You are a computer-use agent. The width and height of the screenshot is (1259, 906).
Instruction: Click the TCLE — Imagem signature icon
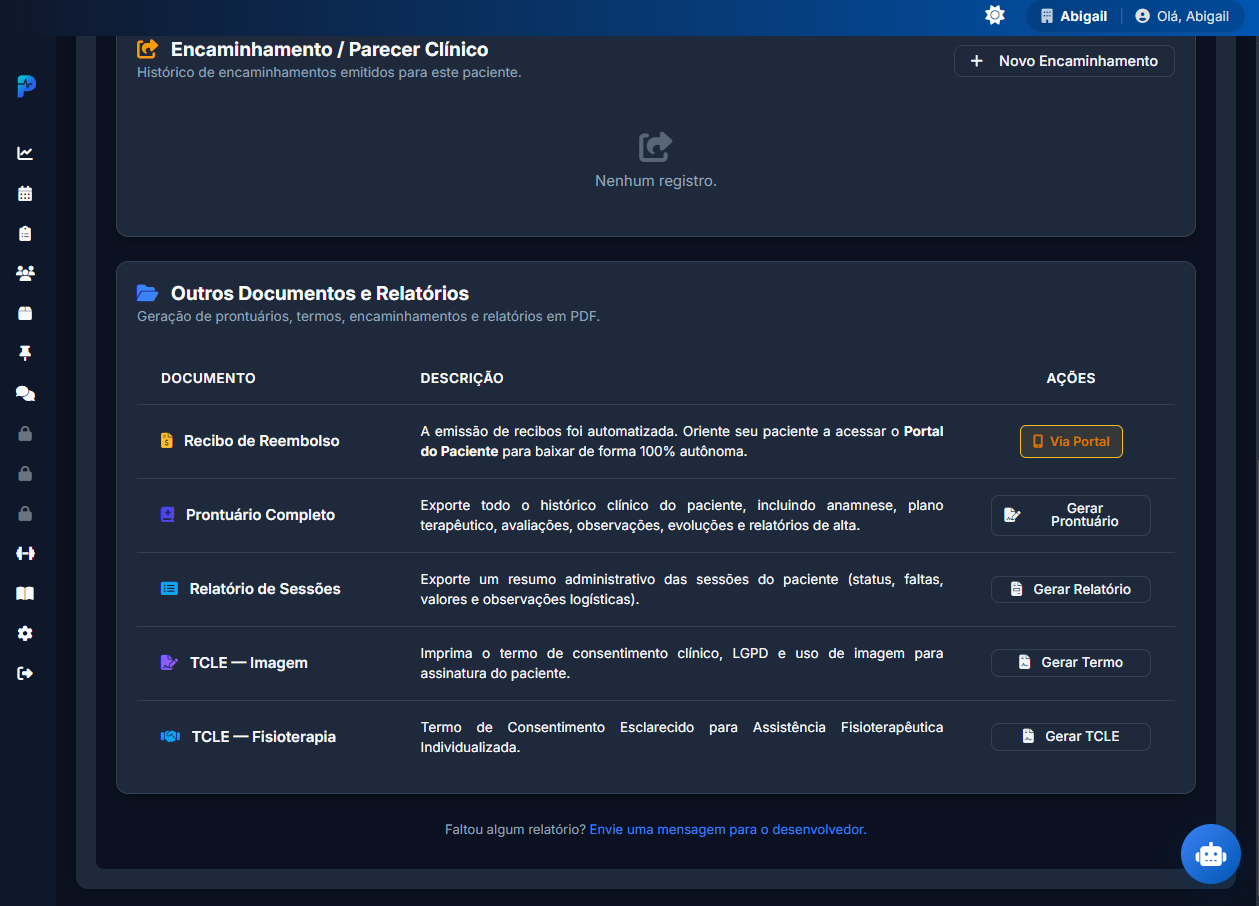(x=169, y=663)
